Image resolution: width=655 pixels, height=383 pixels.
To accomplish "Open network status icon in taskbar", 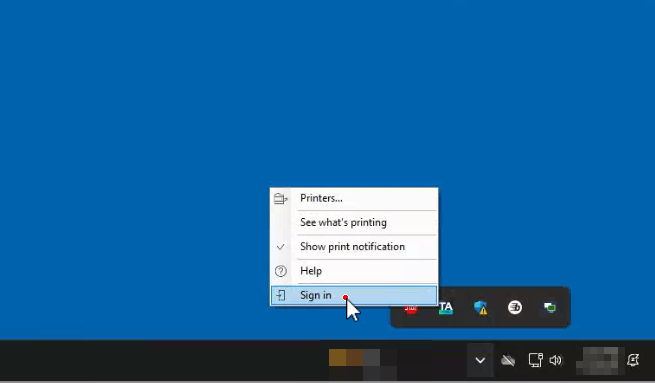I will [536, 360].
